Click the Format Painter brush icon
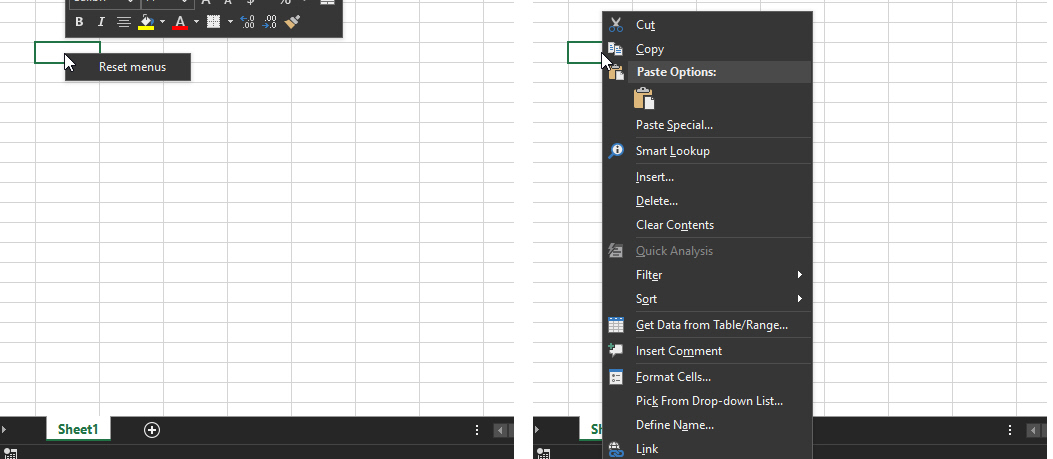1053x459 pixels. click(292, 21)
